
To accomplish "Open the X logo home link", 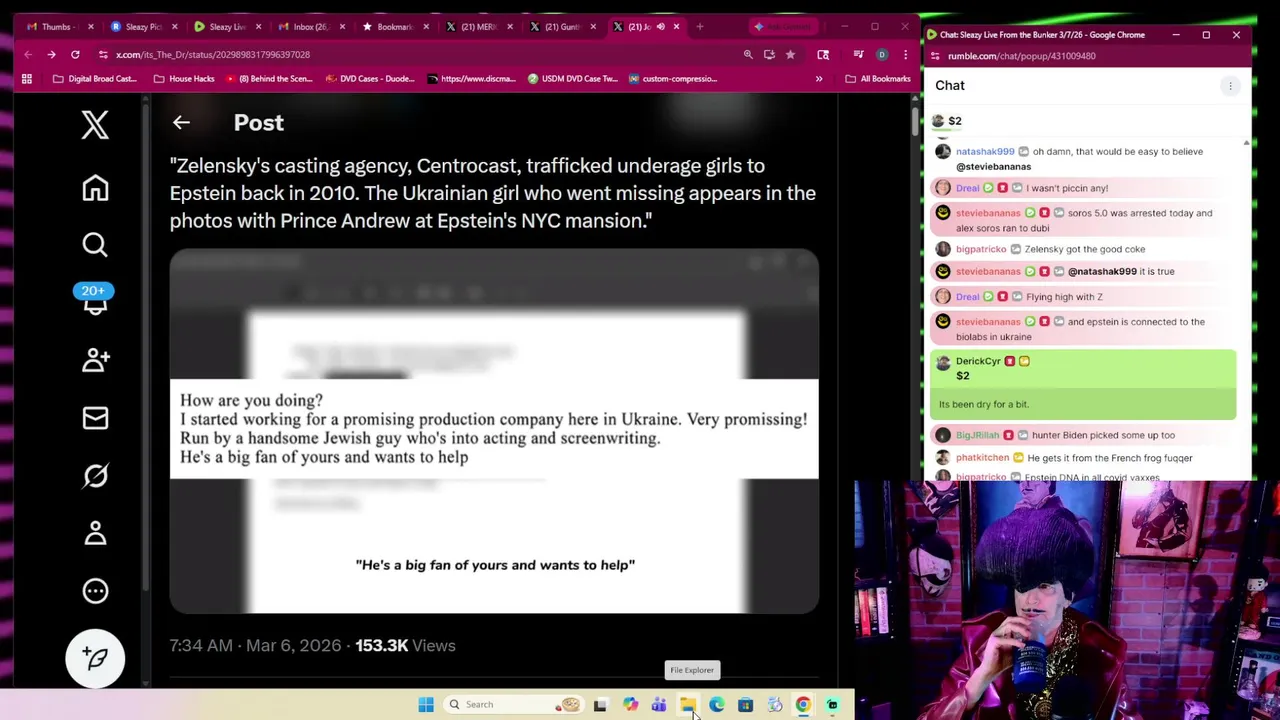I will (95, 125).
